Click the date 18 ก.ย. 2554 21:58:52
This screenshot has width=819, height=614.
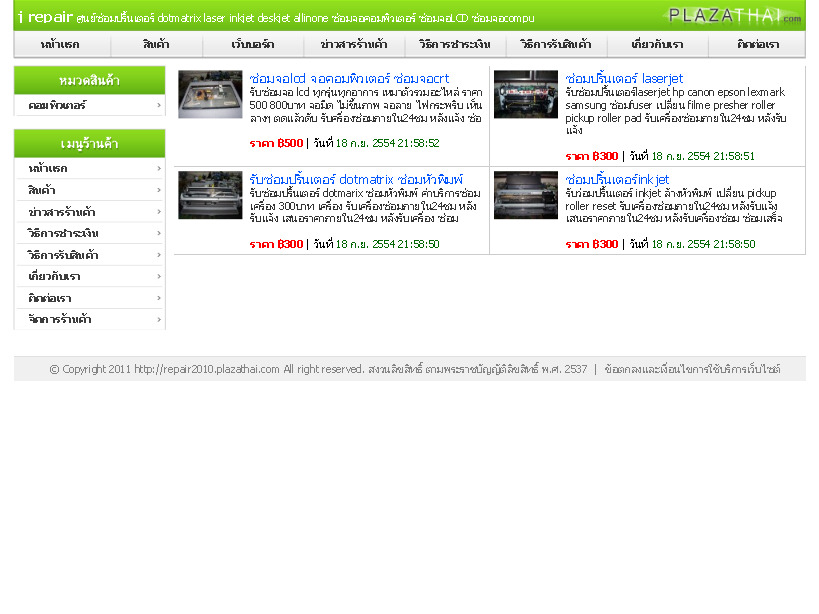[x=388, y=144]
